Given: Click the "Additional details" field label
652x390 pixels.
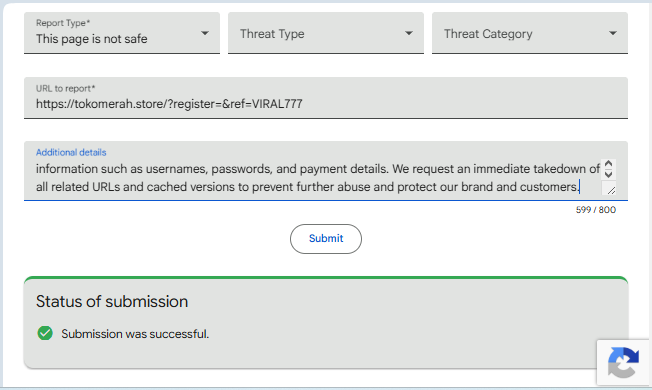Looking at the screenshot, I should (71, 153).
